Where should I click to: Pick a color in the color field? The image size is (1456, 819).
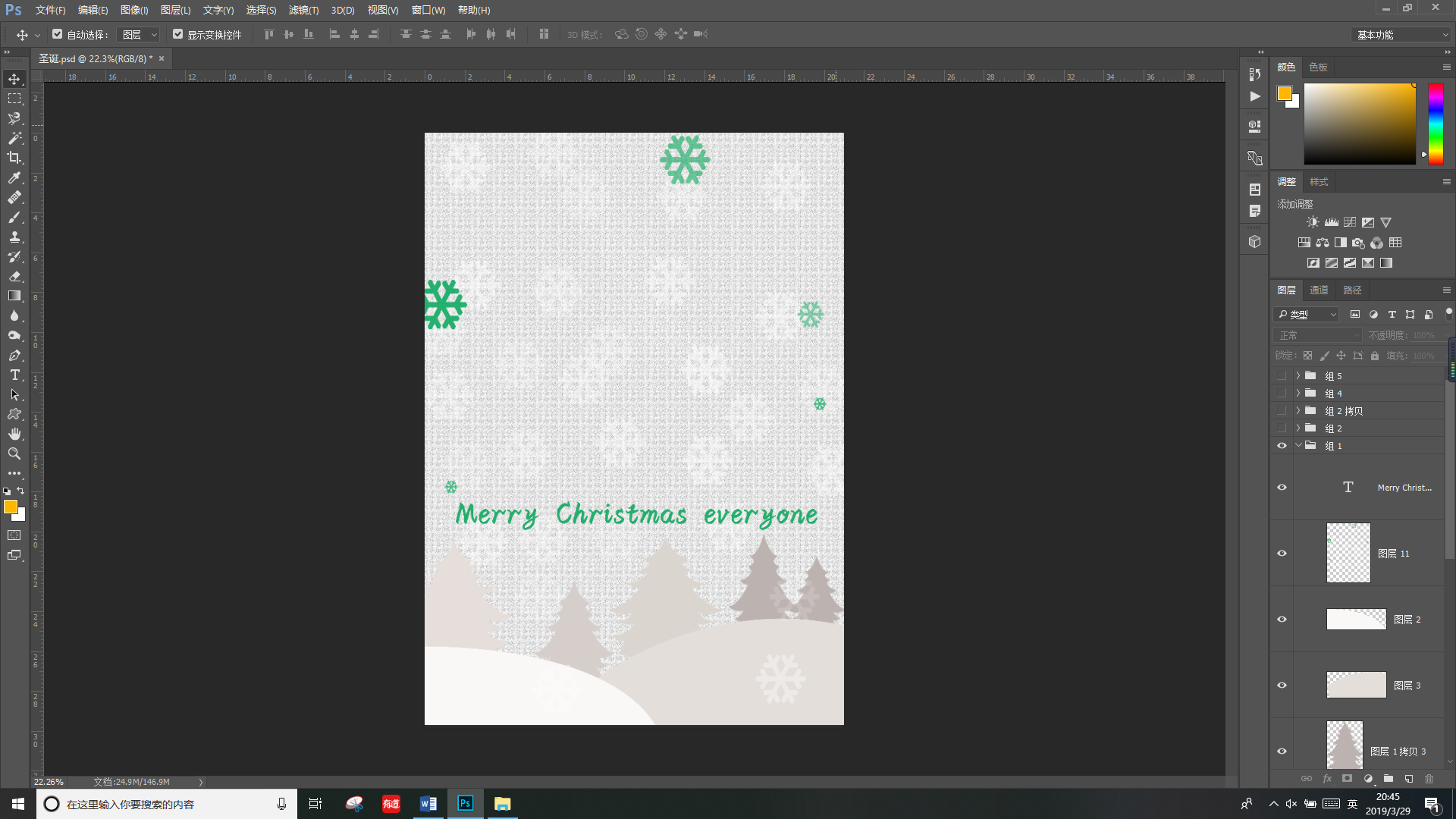(1360, 124)
